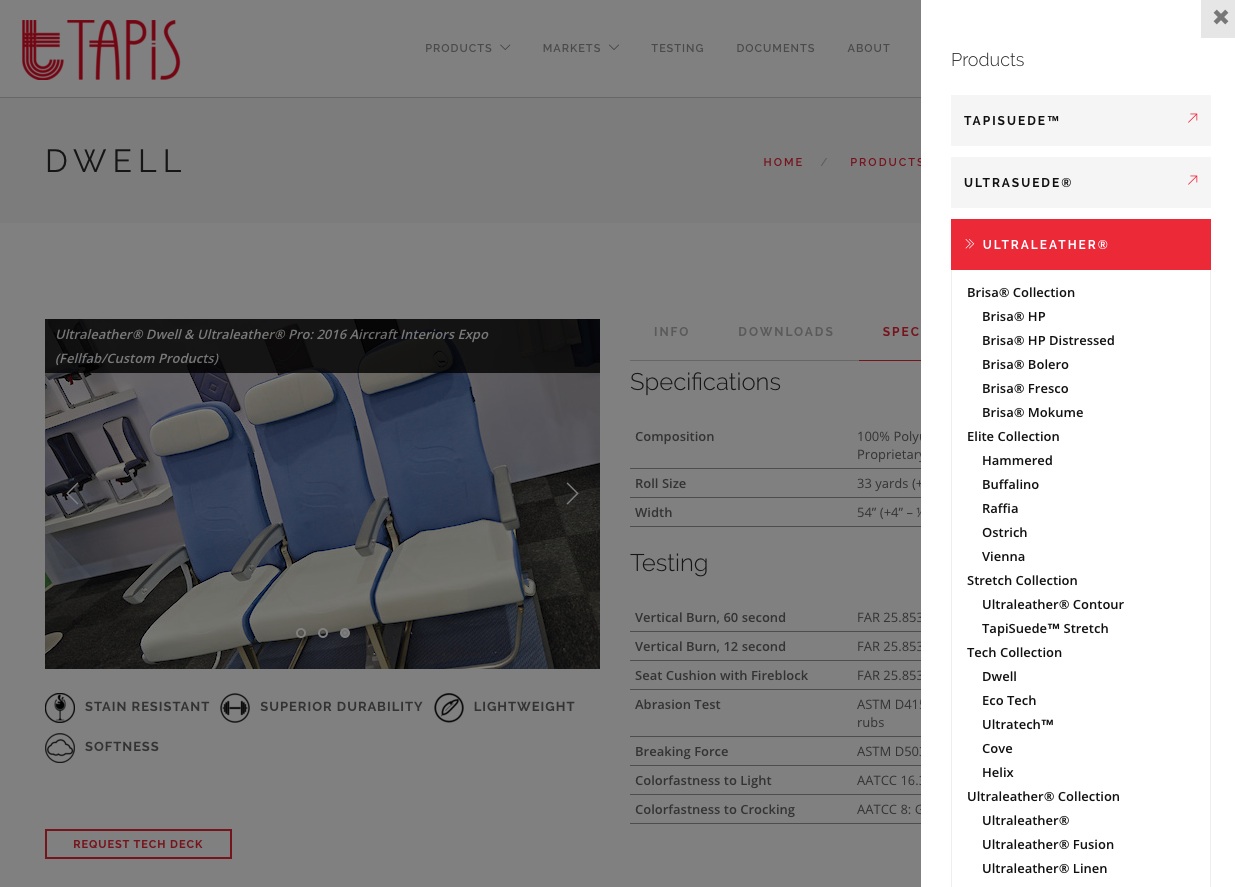
Task: Switch to the Specs tab
Action: [901, 332]
